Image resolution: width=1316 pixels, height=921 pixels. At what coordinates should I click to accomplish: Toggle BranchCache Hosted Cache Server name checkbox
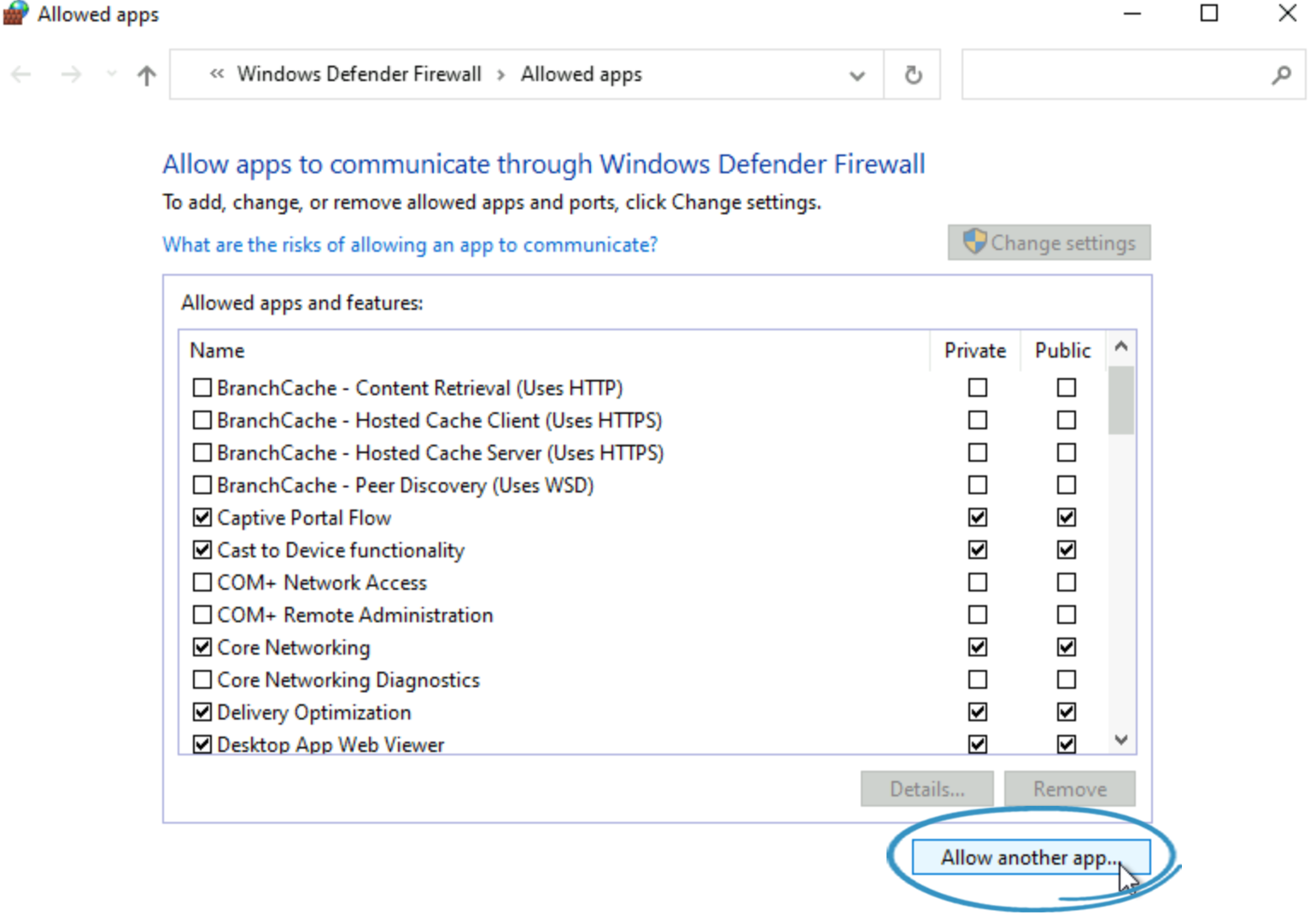[x=202, y=452]
